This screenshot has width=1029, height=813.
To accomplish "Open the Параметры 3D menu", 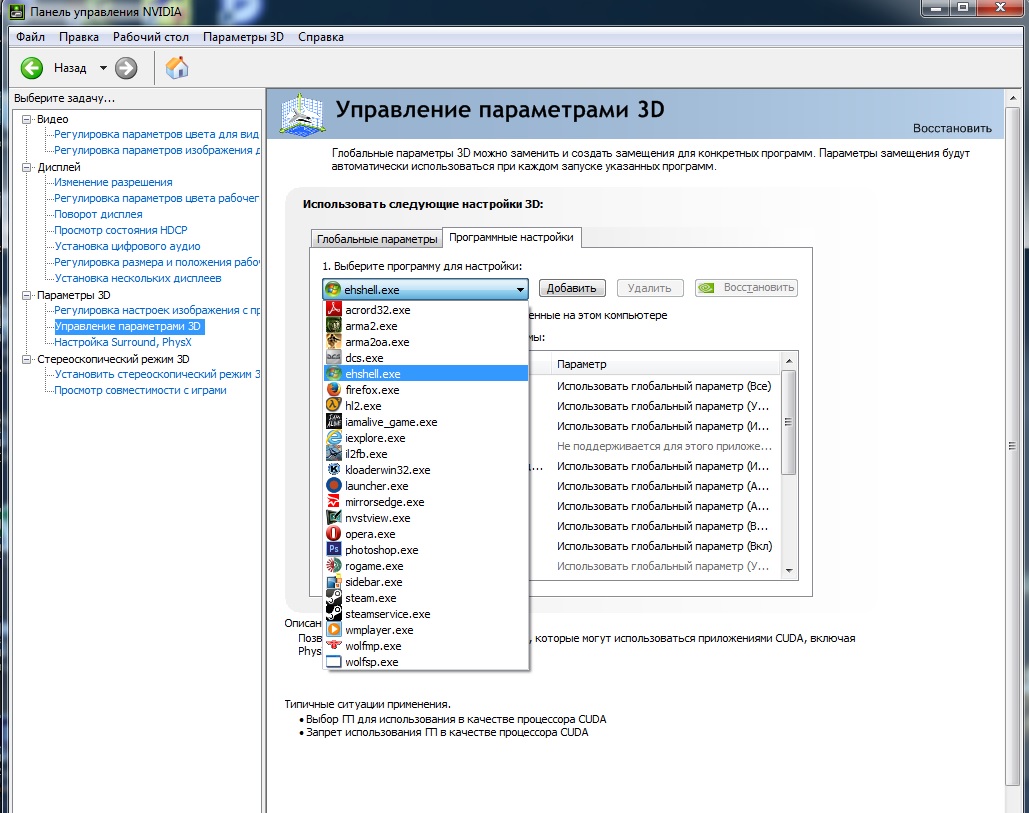I will pos(243,37).
